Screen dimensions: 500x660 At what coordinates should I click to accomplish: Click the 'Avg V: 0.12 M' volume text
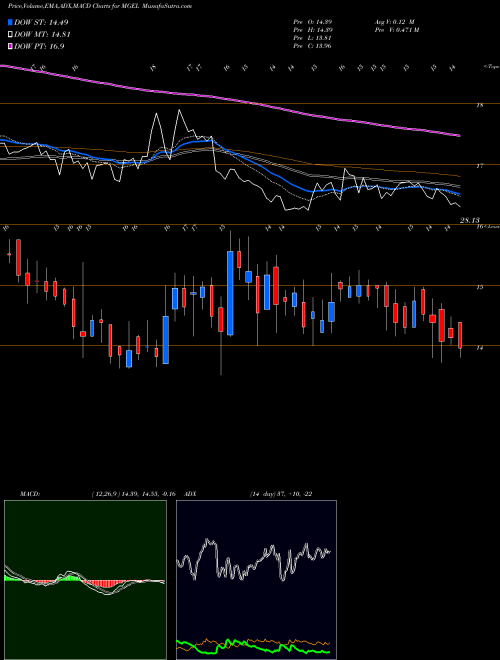pos(397,21)
